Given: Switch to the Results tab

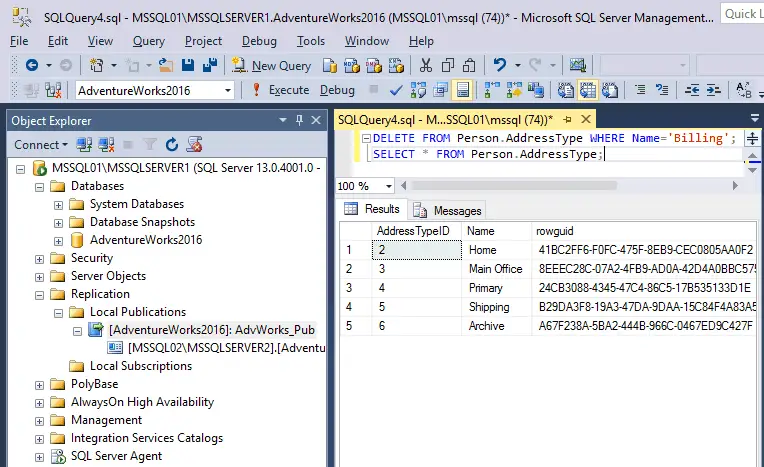Looking at the screenshot, I should (372, 209).
